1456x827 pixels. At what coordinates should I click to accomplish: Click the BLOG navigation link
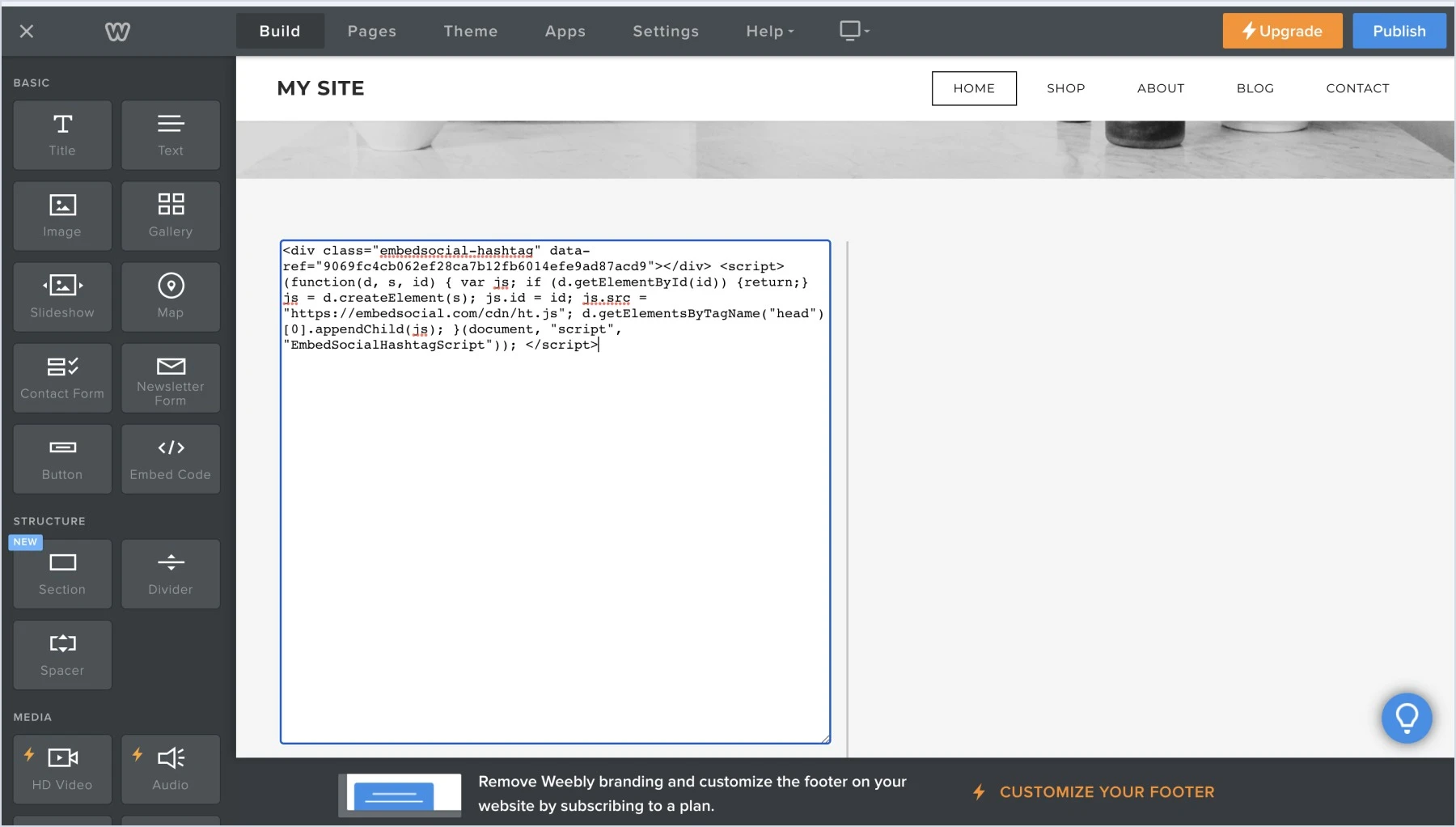[x=1255, y=88]
